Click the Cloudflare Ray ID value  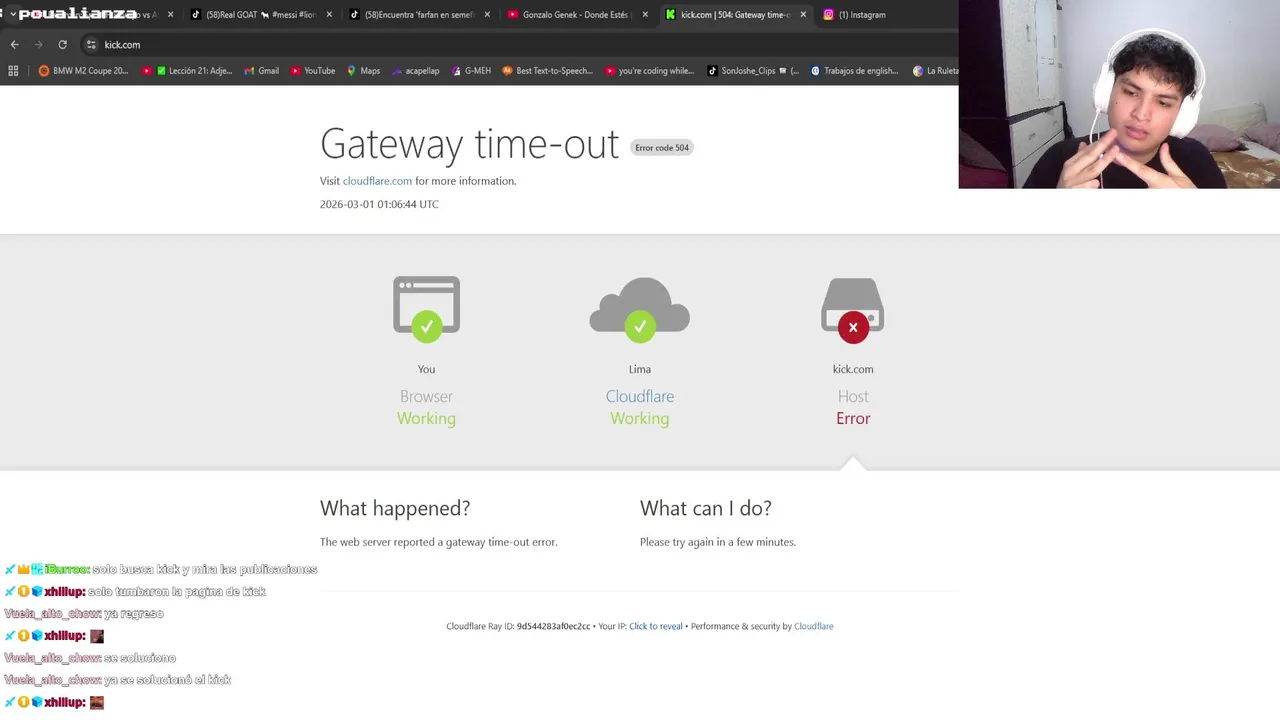click(x=553, y=626)
